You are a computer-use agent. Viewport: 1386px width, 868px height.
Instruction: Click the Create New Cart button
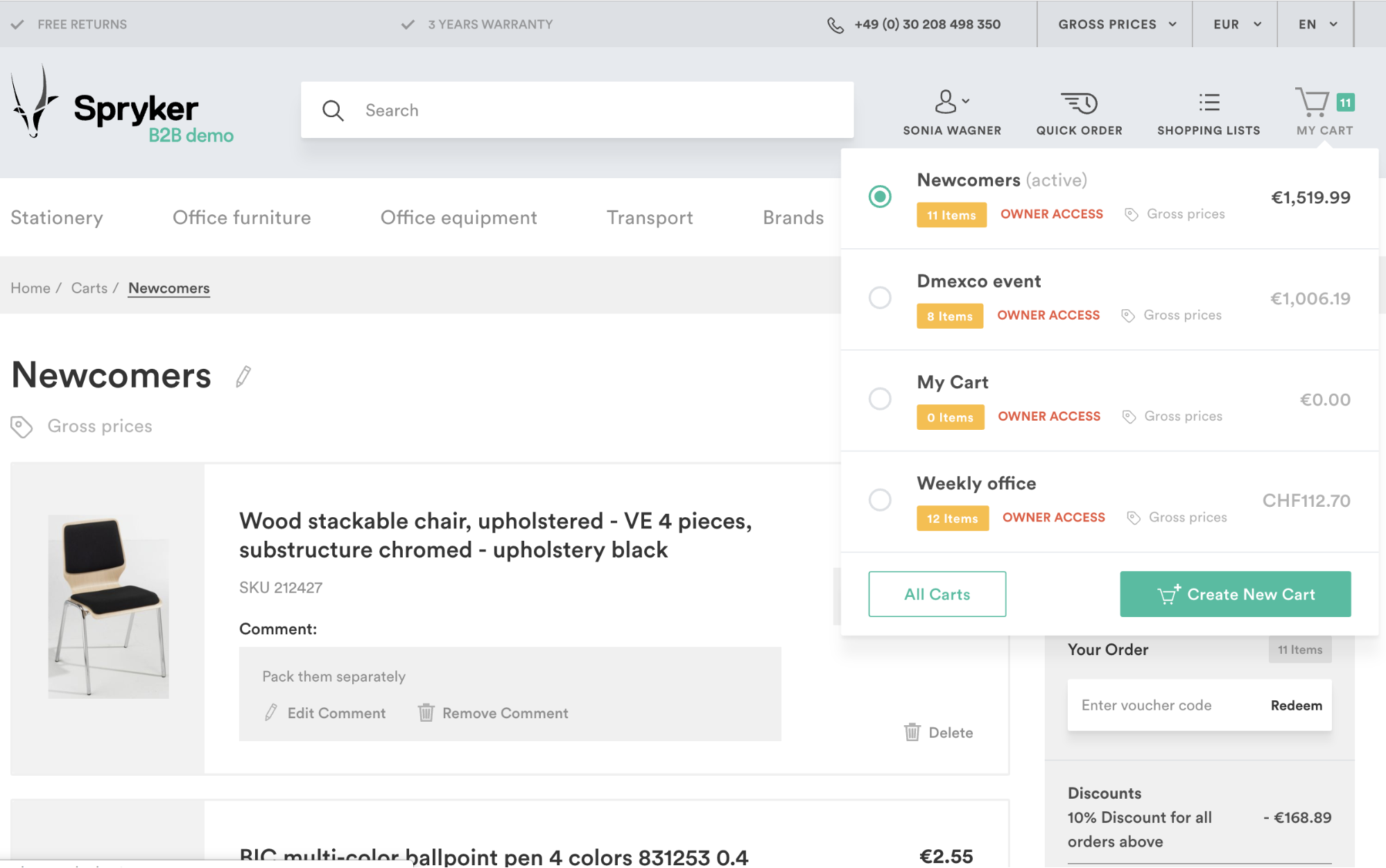click(1235, 594)
